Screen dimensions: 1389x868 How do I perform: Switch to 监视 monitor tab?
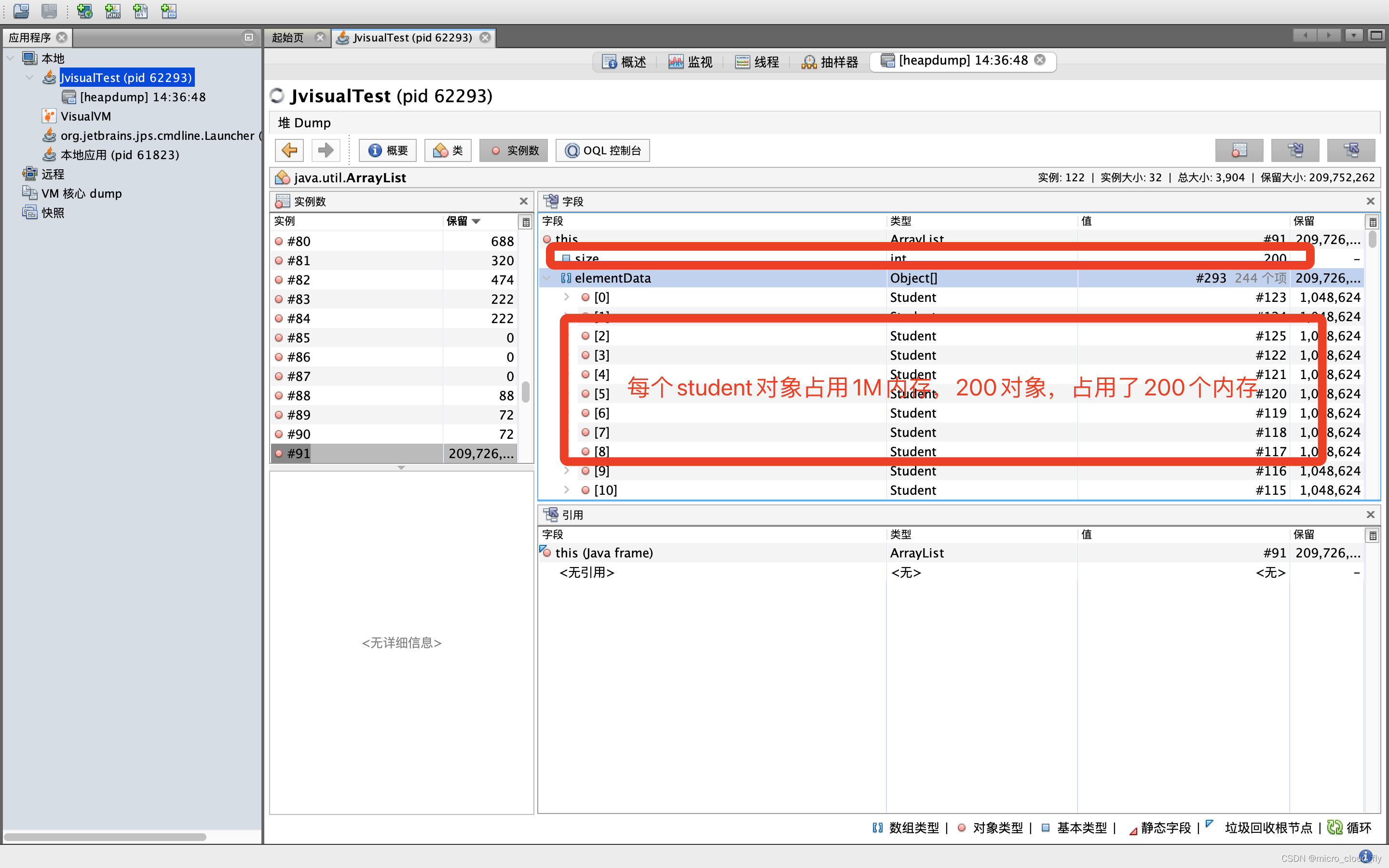click(691, 61)
